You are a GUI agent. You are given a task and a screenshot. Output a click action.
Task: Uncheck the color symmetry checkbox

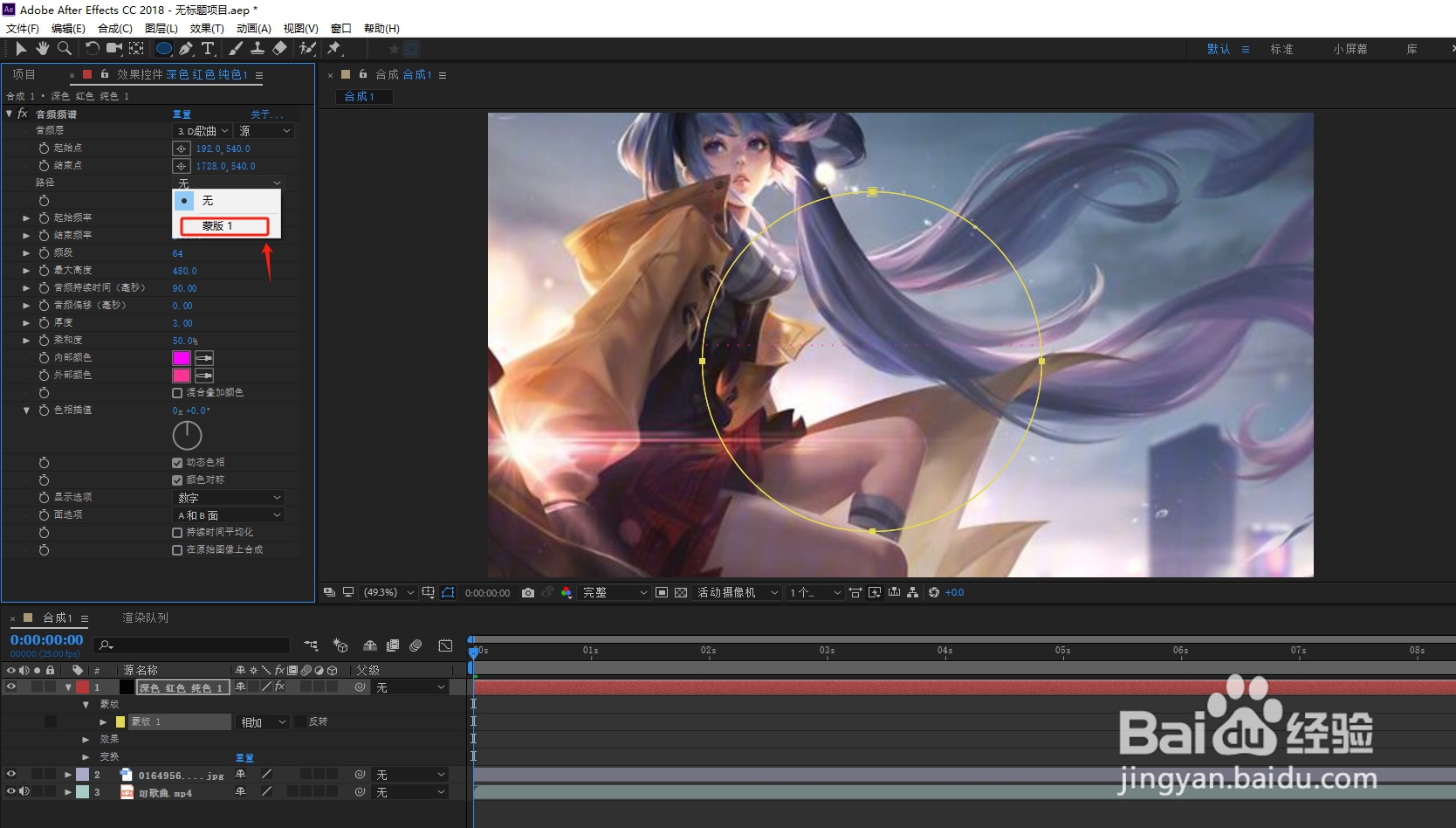pos(177,480)
